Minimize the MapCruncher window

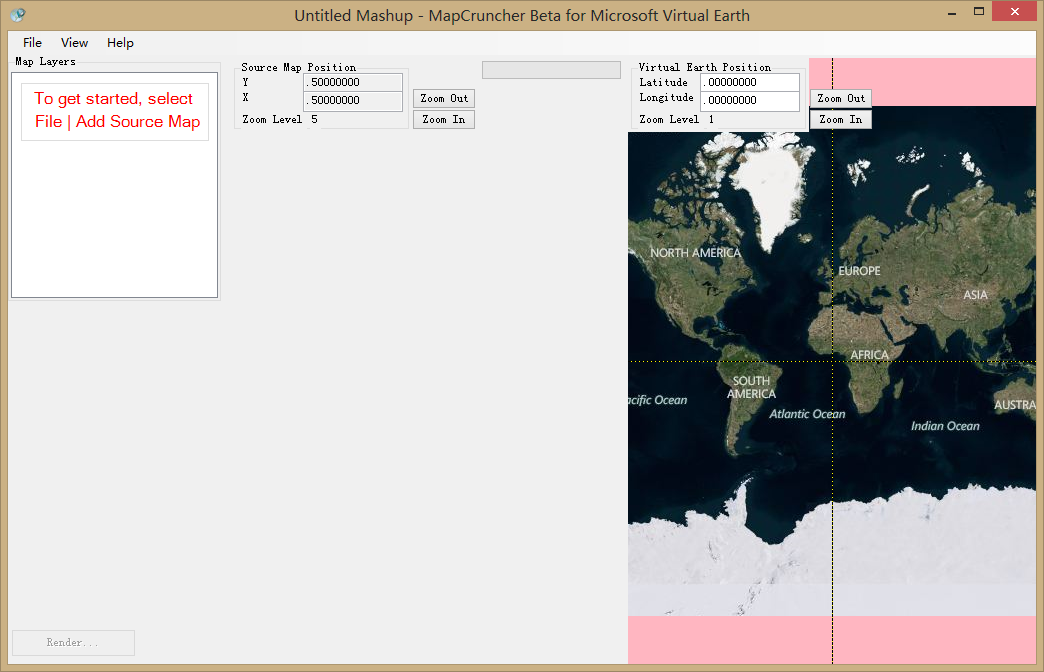click(952, 12)
